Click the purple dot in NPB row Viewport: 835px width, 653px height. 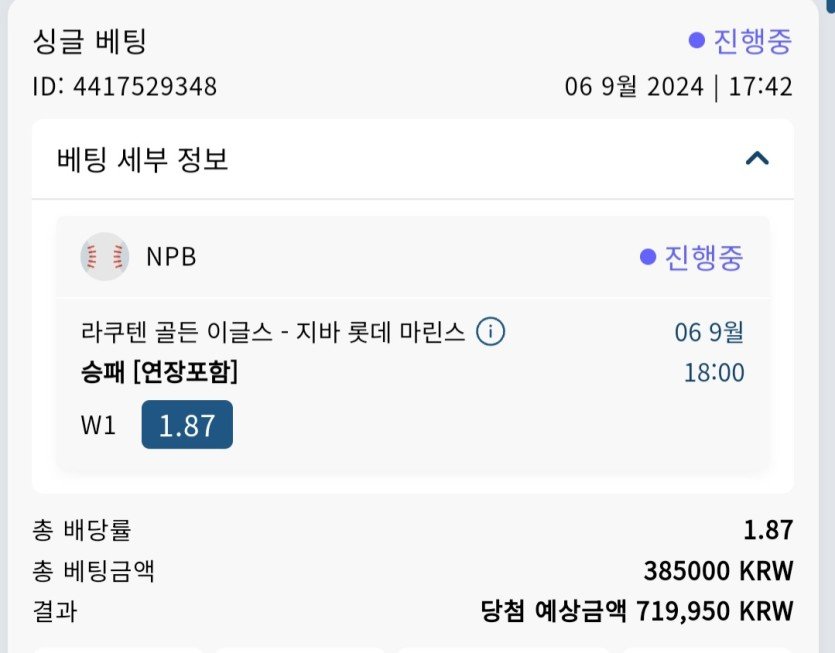point(648,257)
